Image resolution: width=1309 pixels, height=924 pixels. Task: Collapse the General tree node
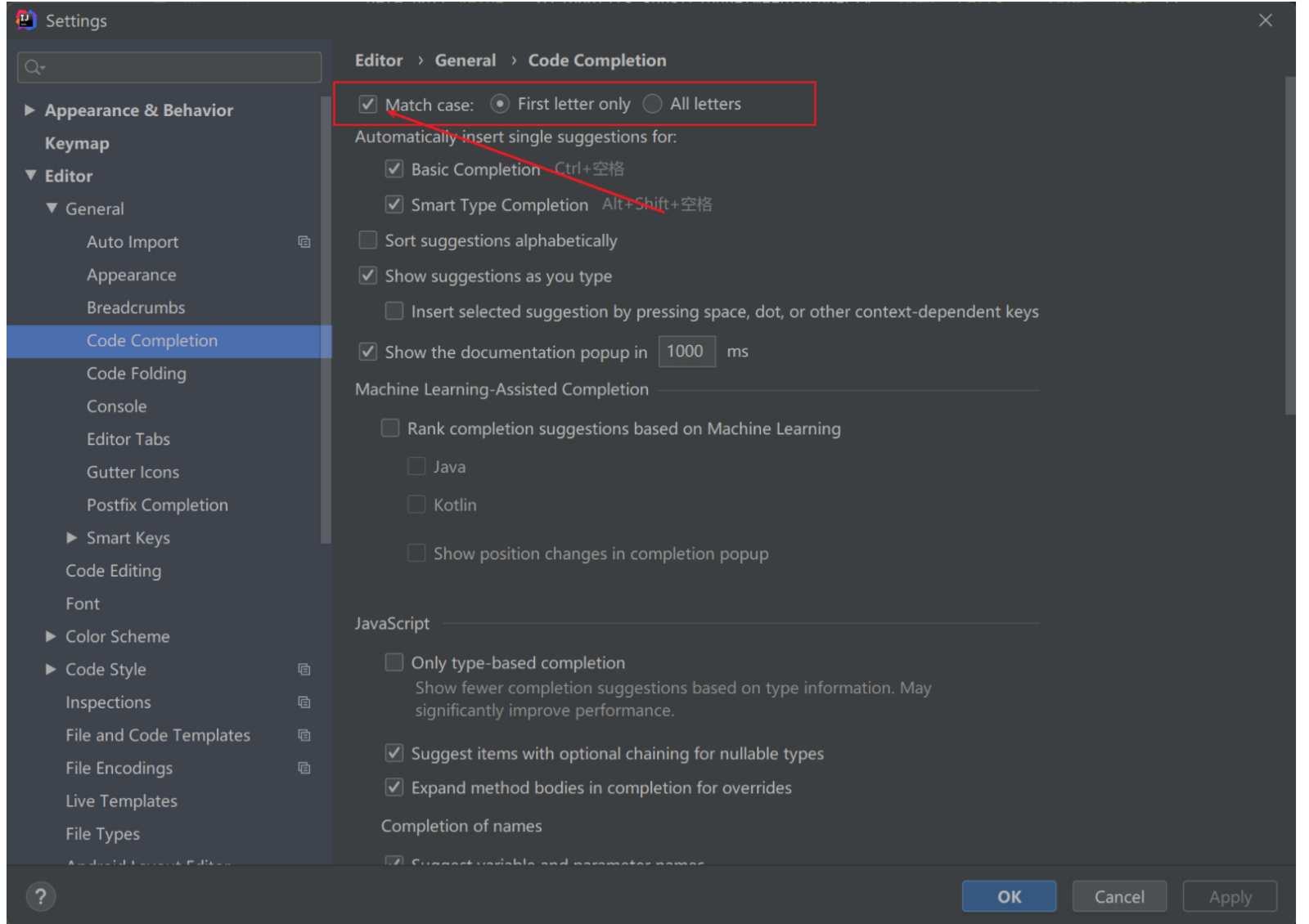point(52,208)
